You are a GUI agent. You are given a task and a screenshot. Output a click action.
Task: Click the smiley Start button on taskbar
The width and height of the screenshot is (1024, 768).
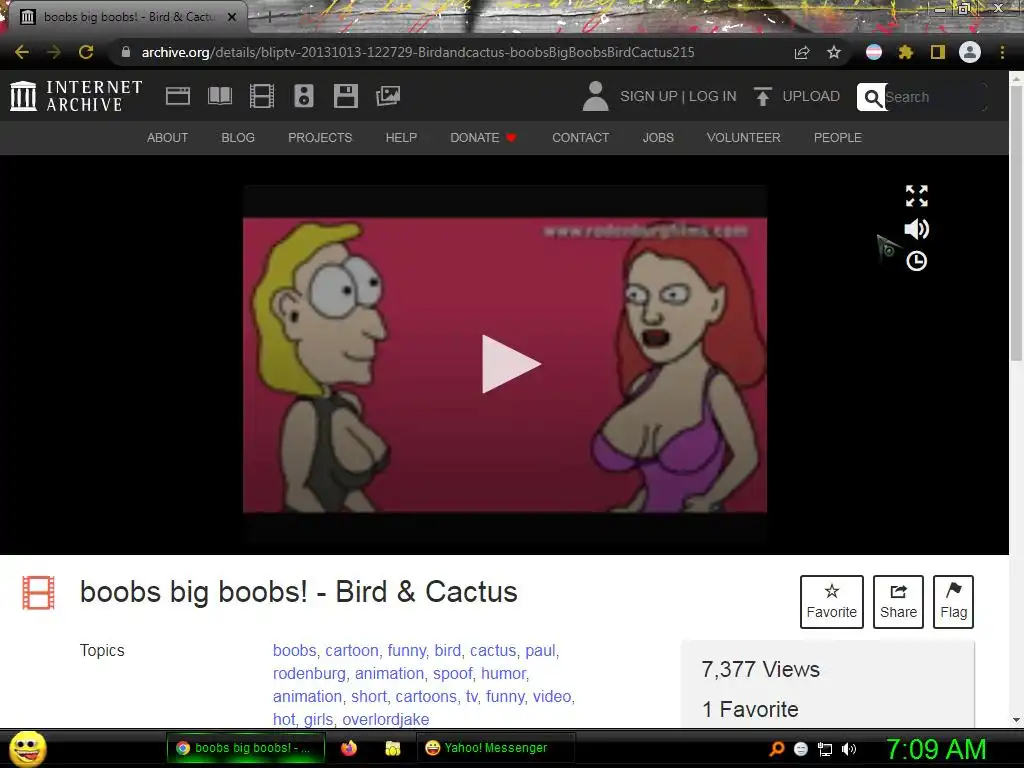[27, 748]
